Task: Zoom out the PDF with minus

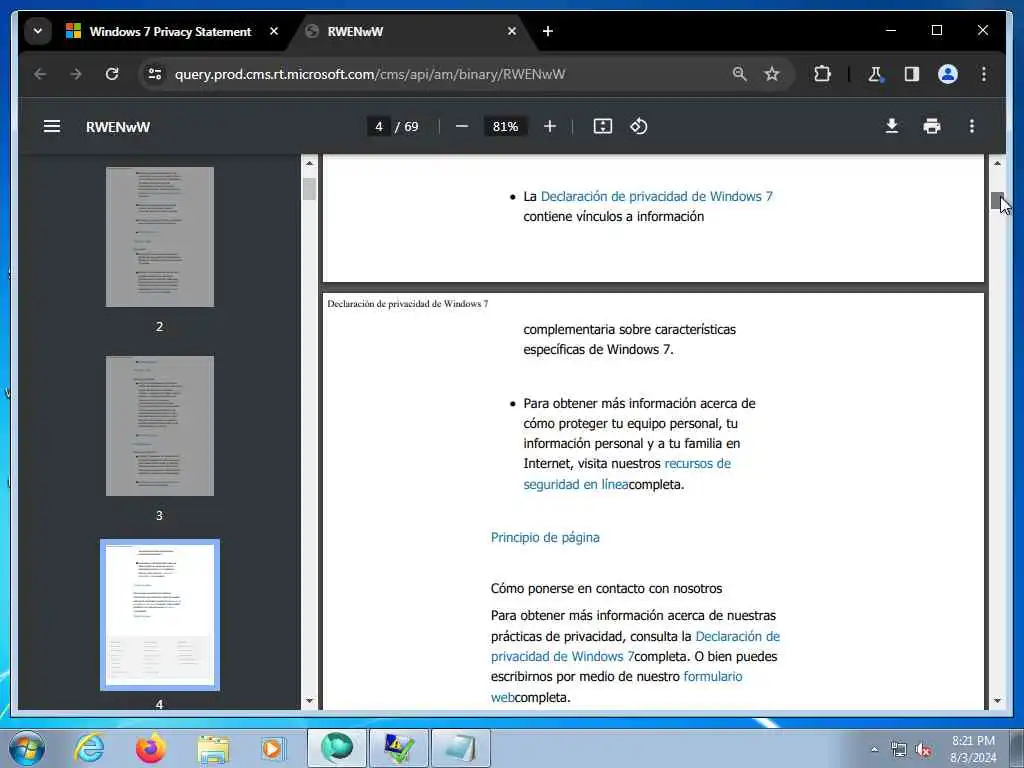Action: (x=462, y=126)
